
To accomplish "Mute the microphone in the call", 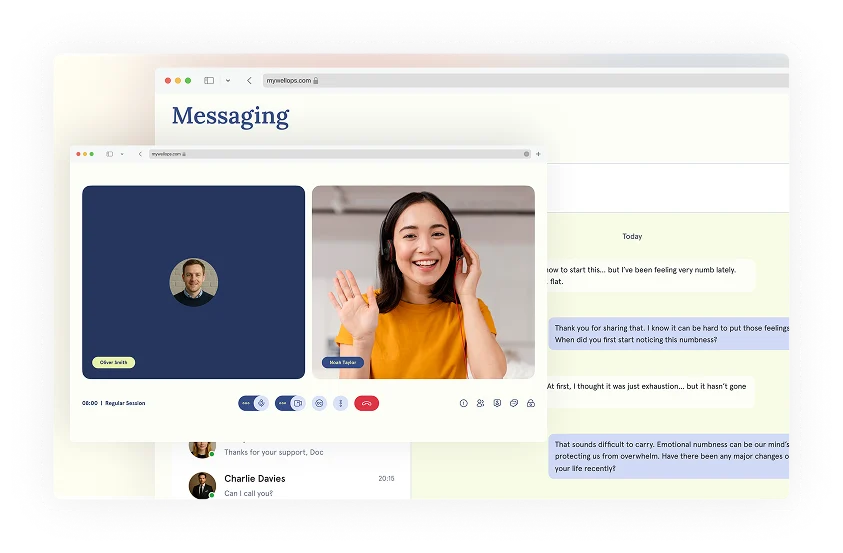I will point(261,403).
